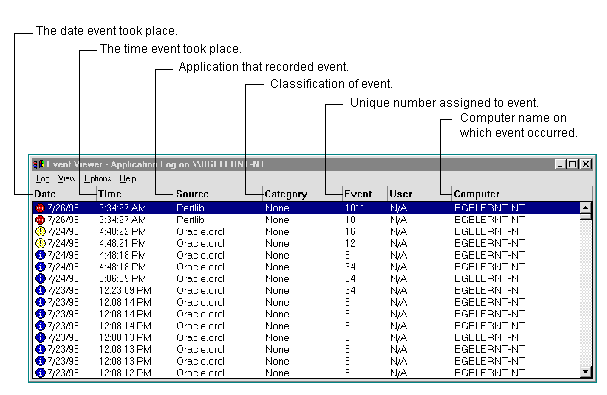
Task: Click the info icon for 12:23:09 PM event
Action: point(40,290)
